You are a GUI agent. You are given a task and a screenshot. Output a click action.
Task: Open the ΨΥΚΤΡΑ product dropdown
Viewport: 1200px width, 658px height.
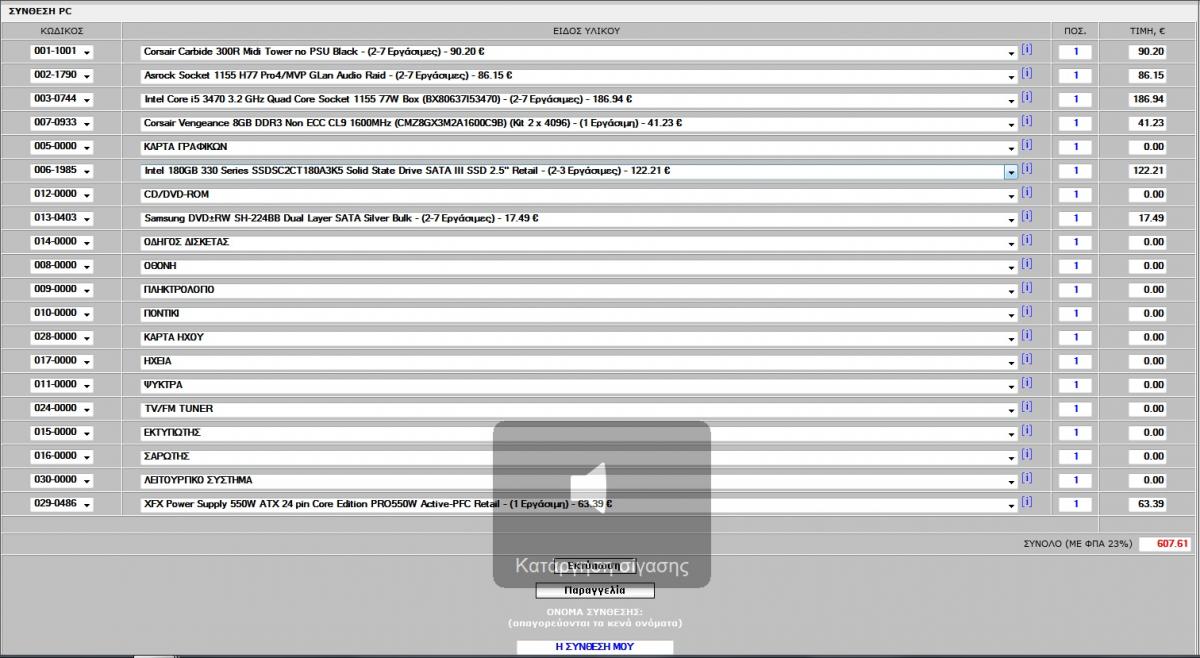click(x=579, y=385)
